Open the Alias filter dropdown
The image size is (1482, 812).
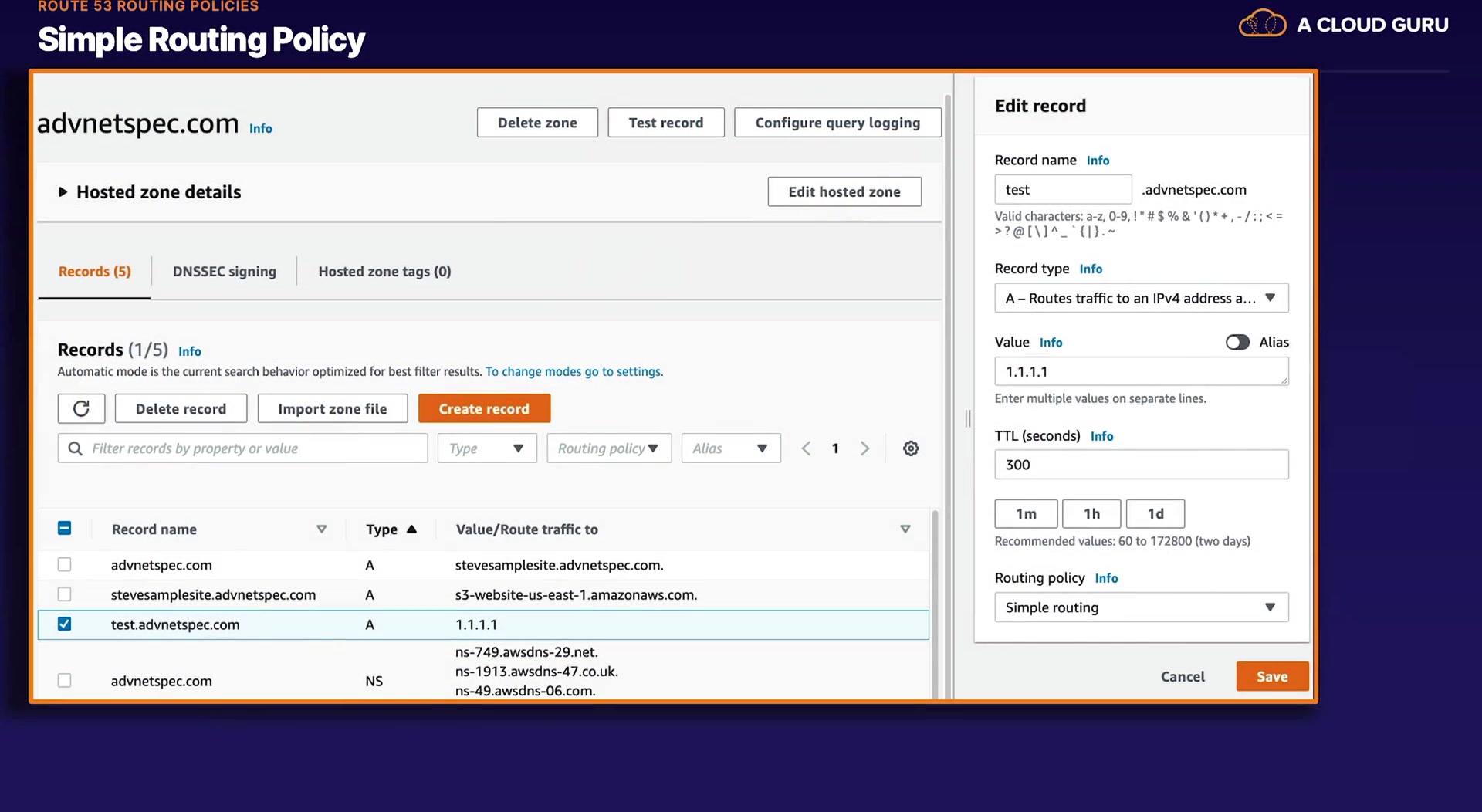point(731,448)
